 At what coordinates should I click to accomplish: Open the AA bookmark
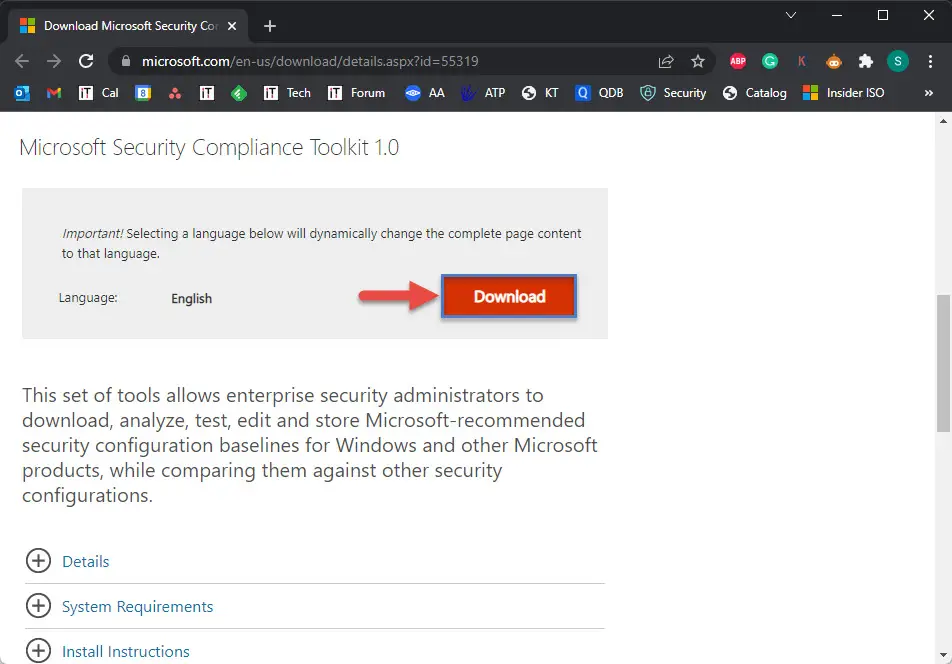point(425,93)
